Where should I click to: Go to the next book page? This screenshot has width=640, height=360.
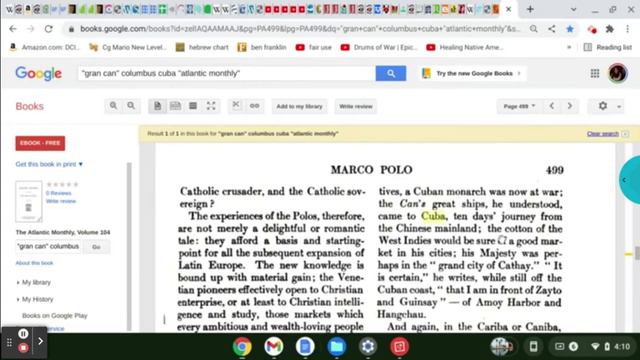pyautogui.click(x=570, y=106)
